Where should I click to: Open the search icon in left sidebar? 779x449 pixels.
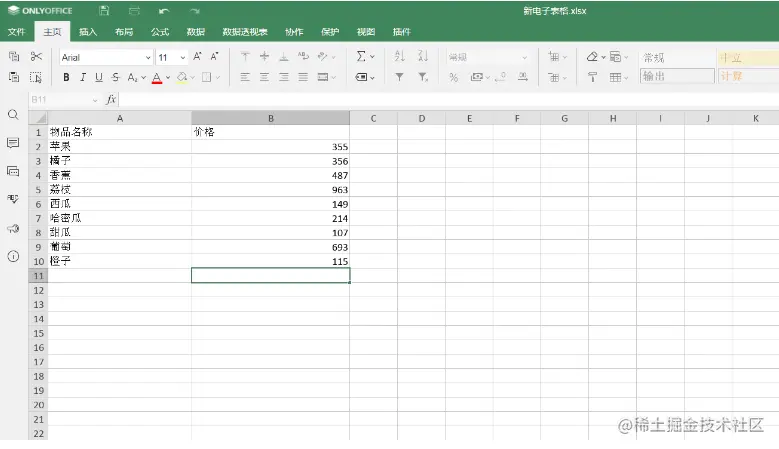click(13, 115)
